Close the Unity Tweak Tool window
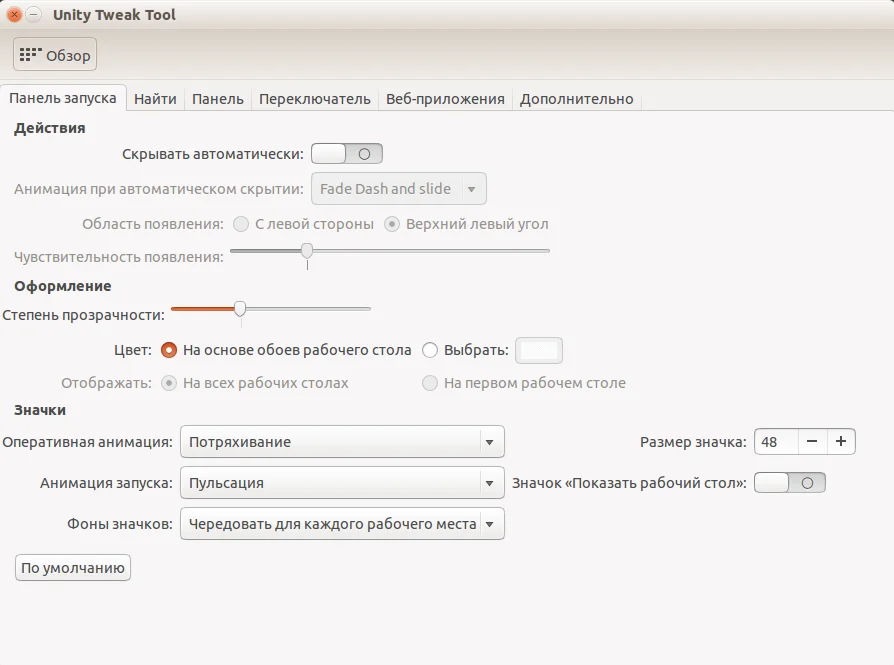Image resolution: width=894 pixels, height=665 pixels. coord(14,15)
